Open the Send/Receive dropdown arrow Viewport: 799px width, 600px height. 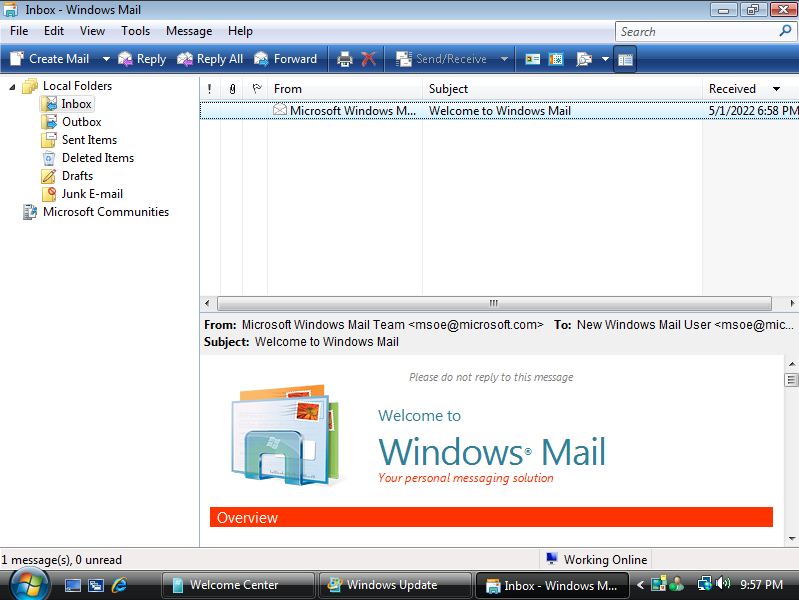504,59
